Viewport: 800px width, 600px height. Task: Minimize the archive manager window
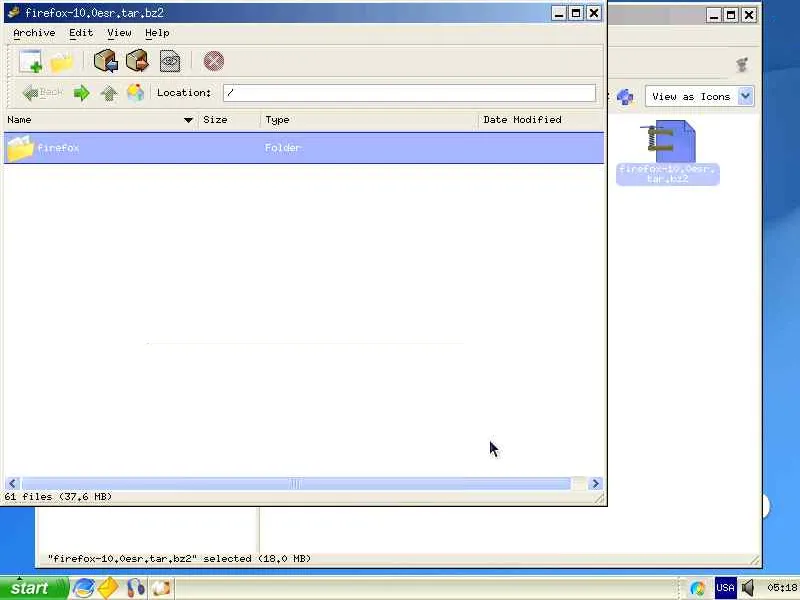[x=559, y=13]
